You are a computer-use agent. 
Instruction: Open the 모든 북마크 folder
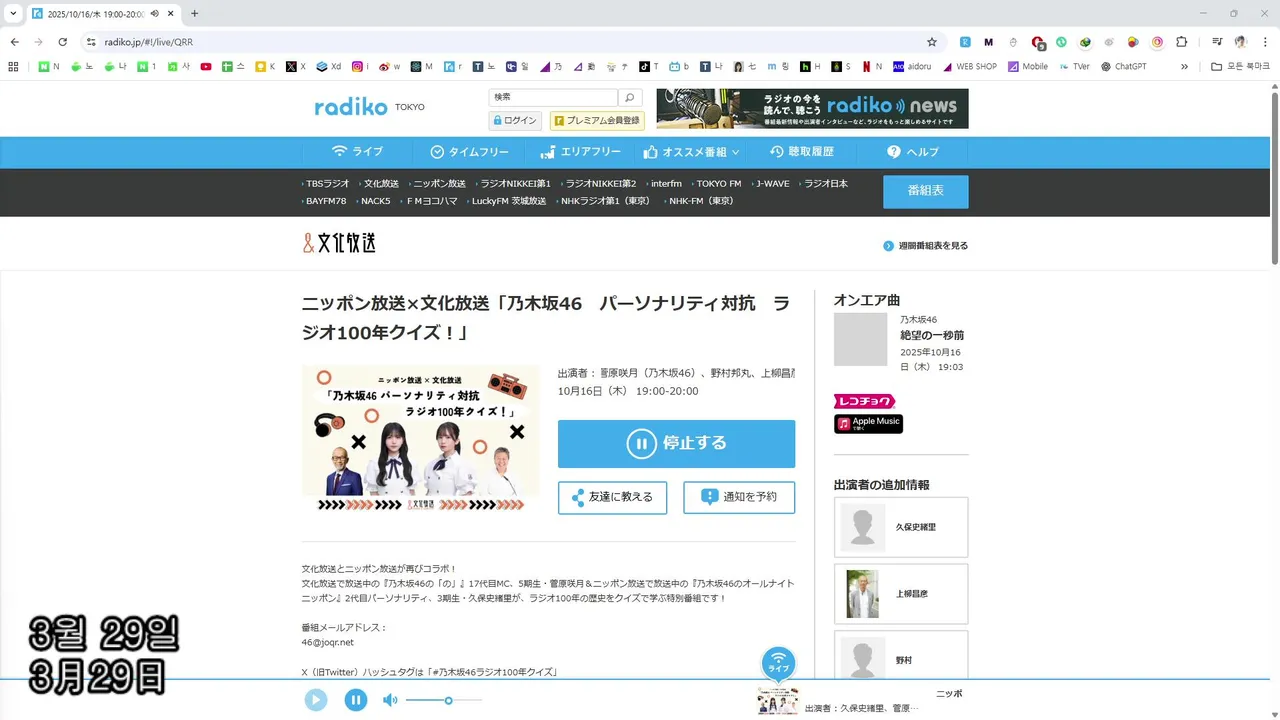(1240, 66)
